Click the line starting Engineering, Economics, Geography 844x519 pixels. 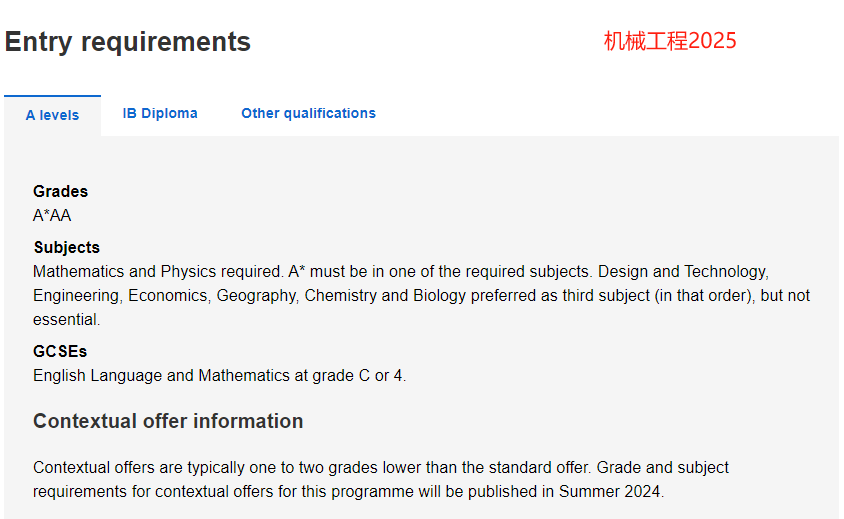pos(421,296)
